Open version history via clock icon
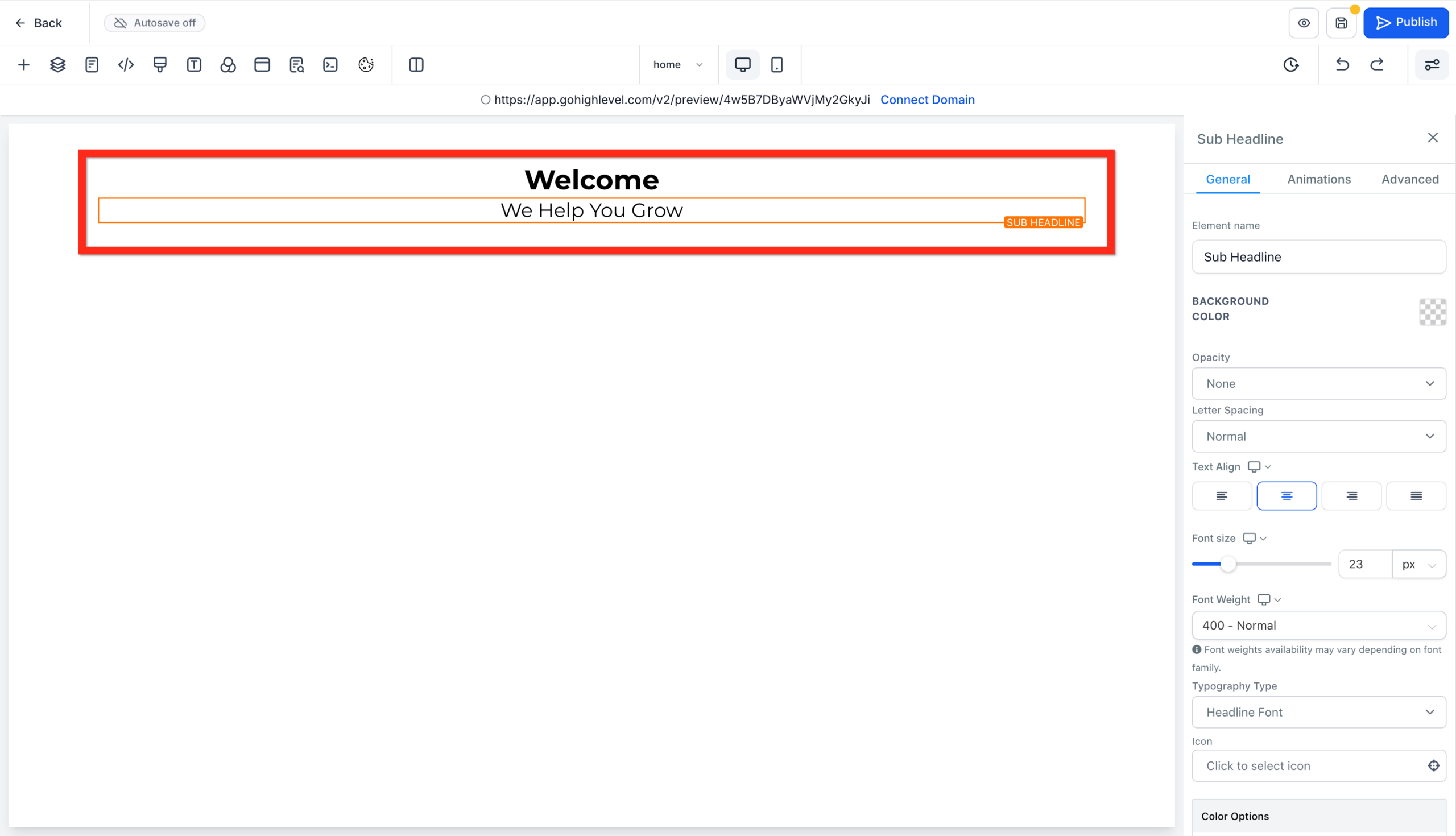1456x836 pixels. [1291, 64]
